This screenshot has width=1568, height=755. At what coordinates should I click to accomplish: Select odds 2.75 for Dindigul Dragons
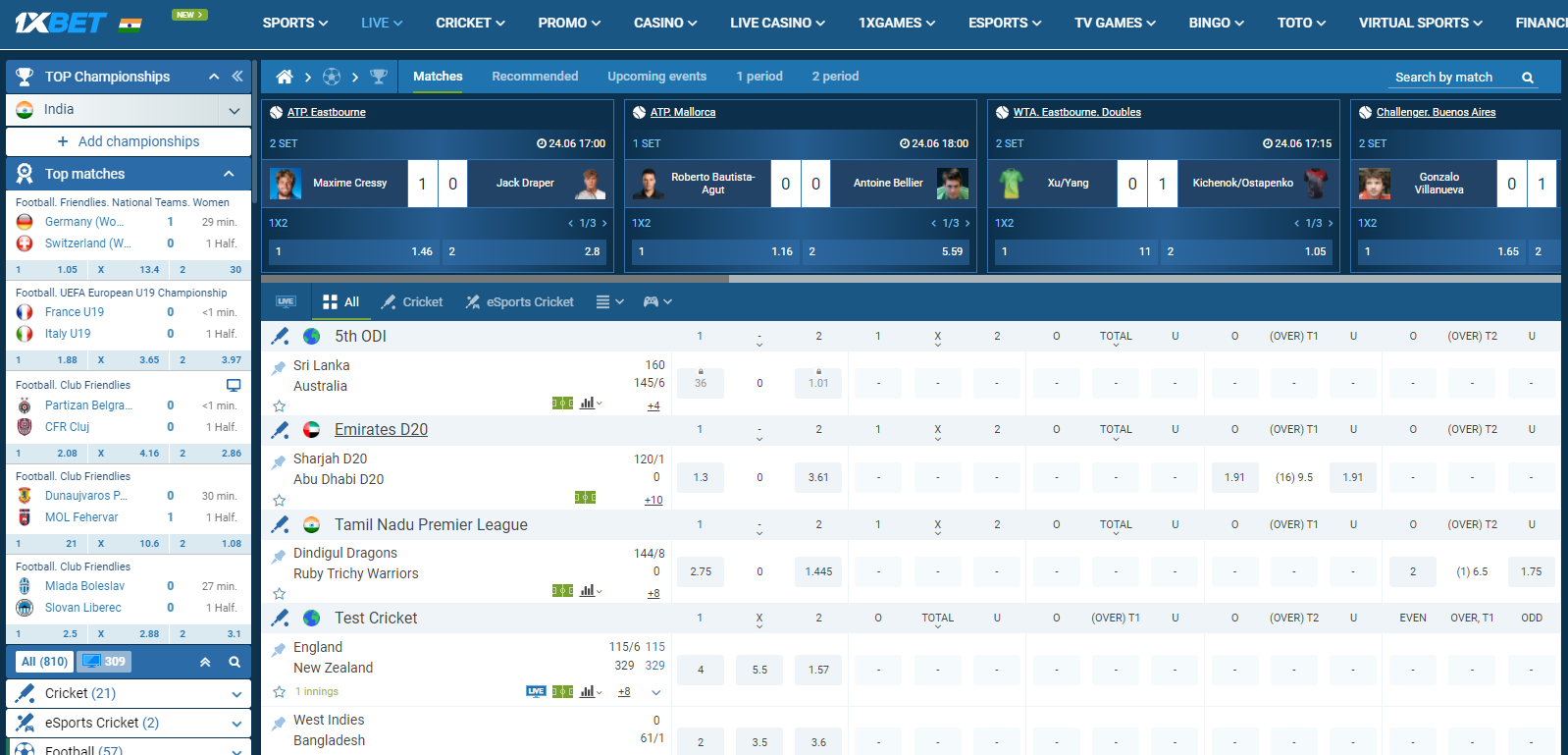coord(701,571)
